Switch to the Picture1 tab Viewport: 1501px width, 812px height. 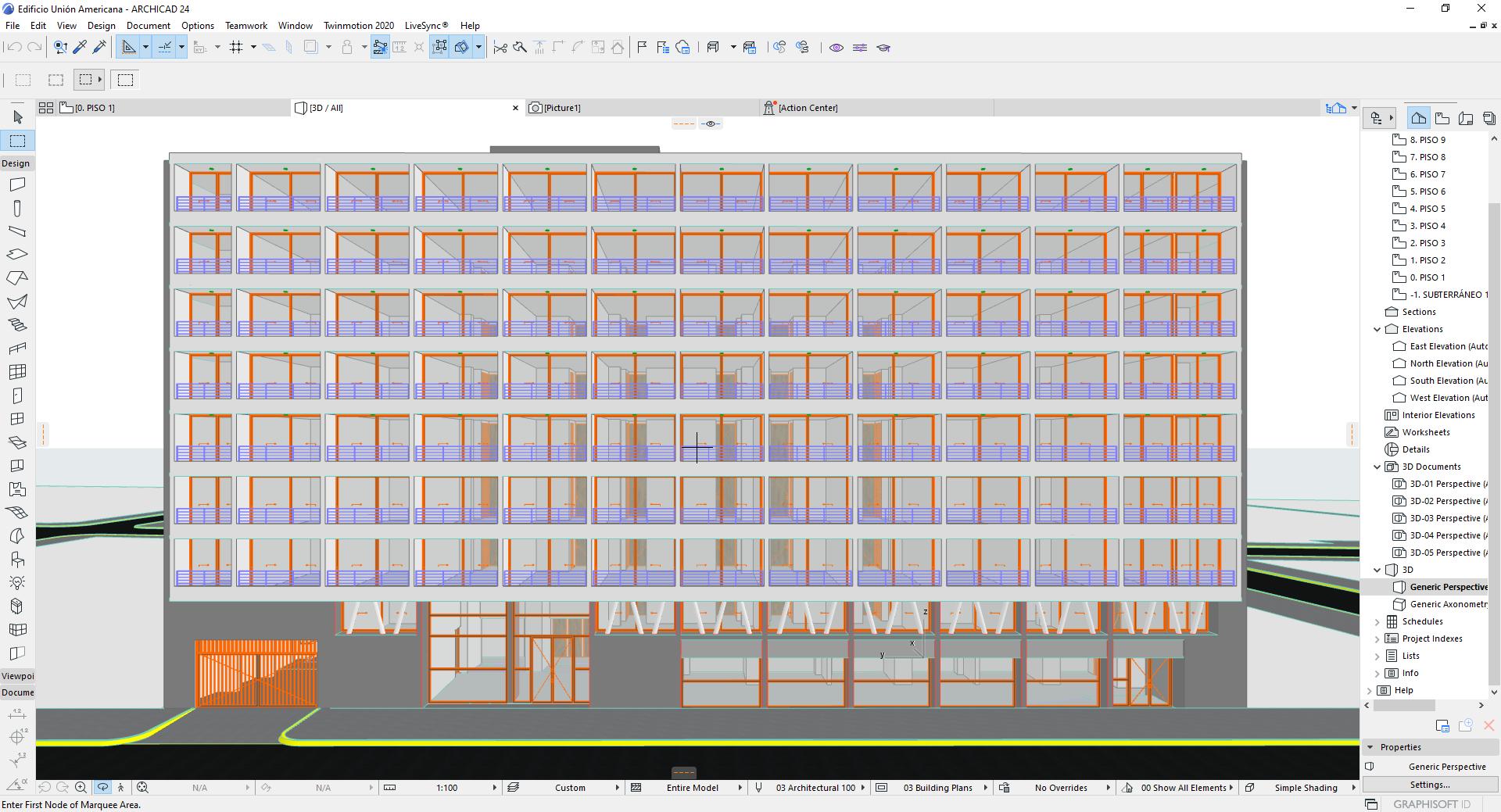tap(561, 108)
